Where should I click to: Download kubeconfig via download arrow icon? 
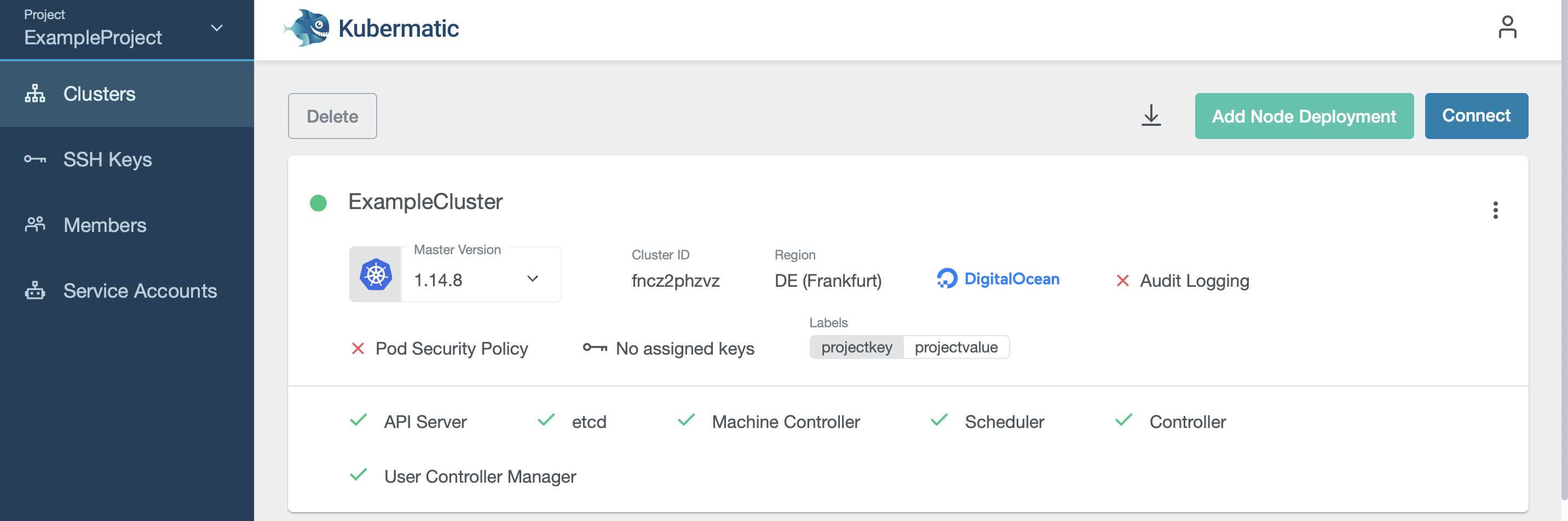1150,115
